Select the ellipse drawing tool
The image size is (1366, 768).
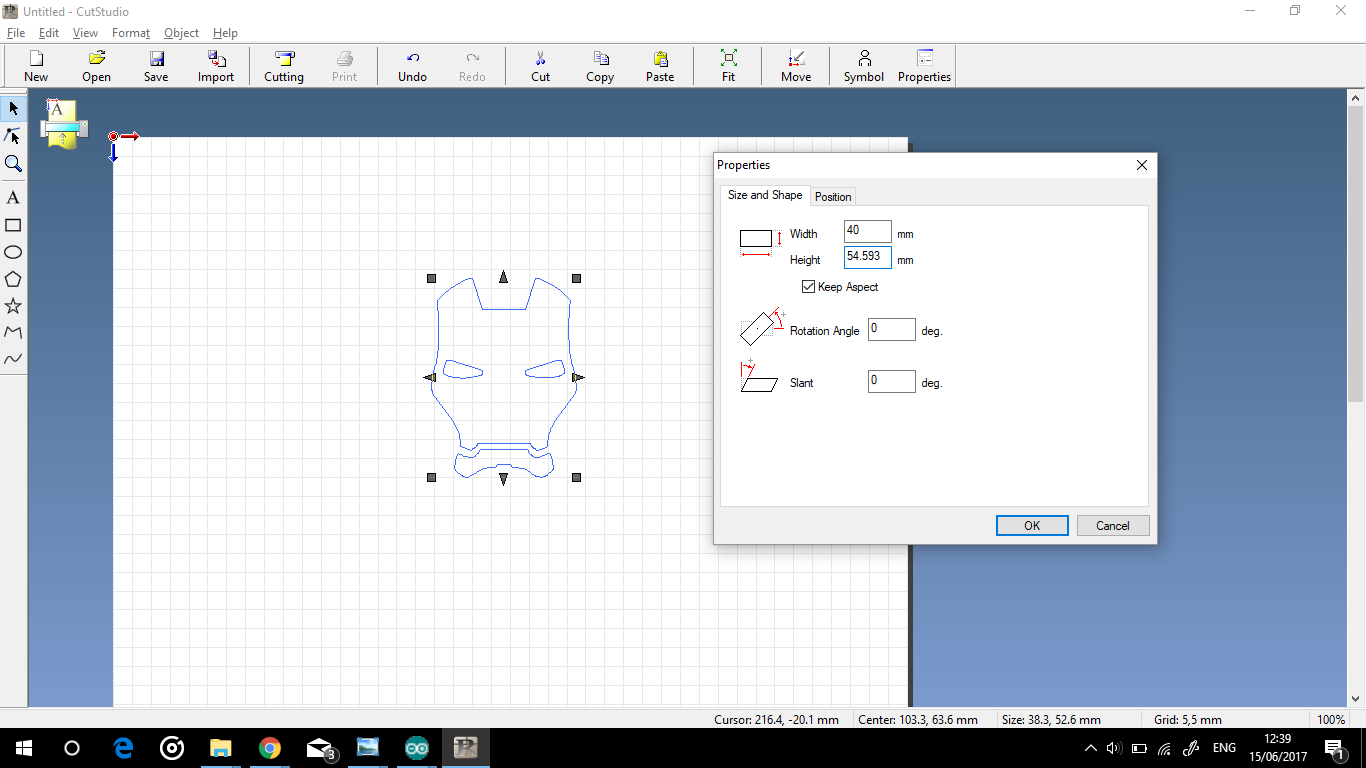(x=13, y=252)
